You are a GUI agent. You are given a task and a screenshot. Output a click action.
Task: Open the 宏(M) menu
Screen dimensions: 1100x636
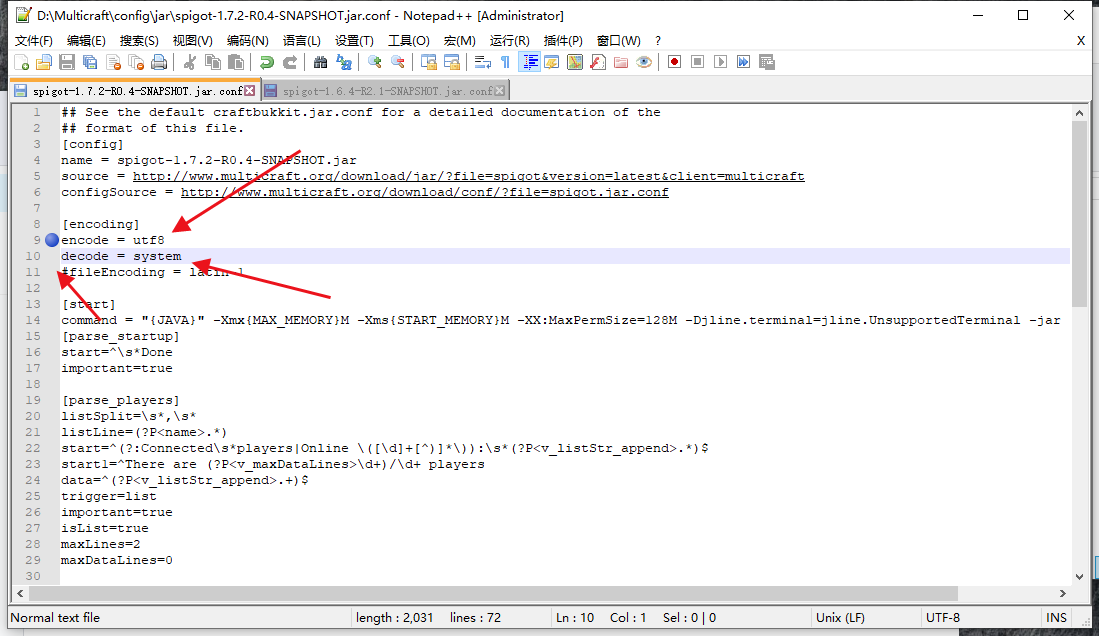coord(460,41)
